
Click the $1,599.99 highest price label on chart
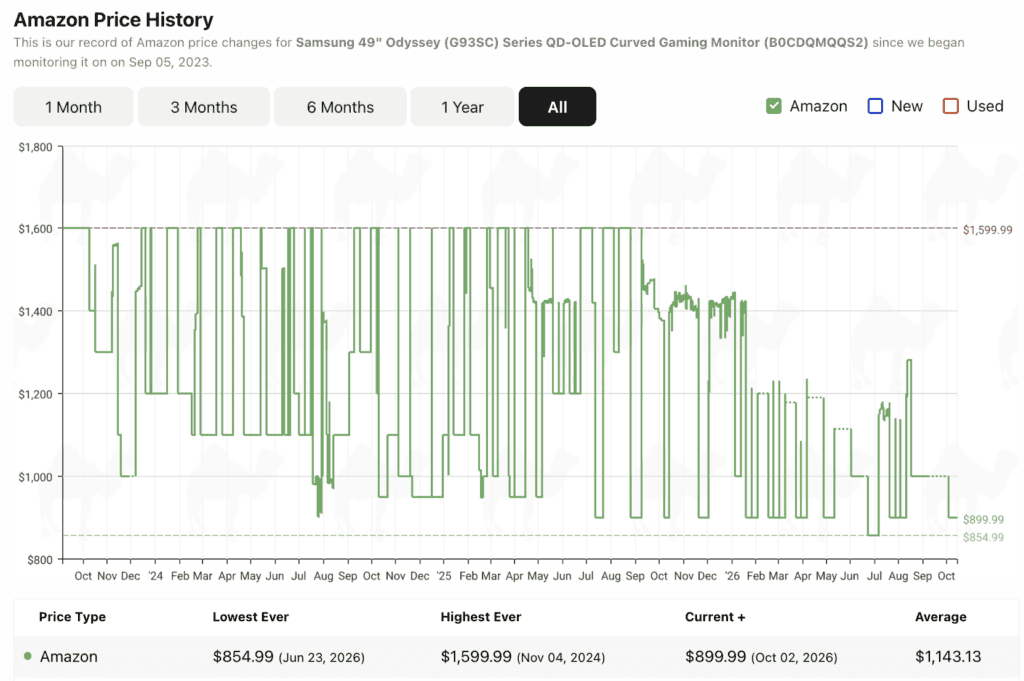987,230
